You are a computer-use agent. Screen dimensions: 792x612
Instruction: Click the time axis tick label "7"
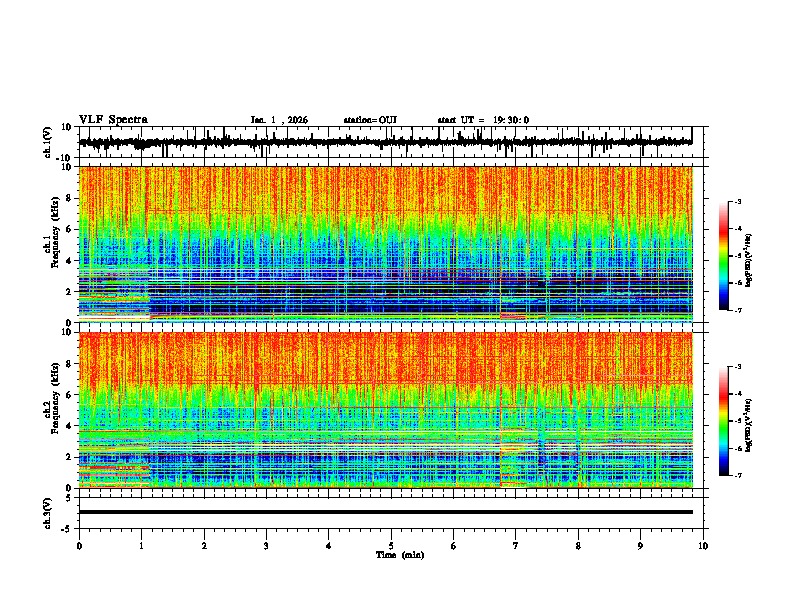click(x=516, y=546)
